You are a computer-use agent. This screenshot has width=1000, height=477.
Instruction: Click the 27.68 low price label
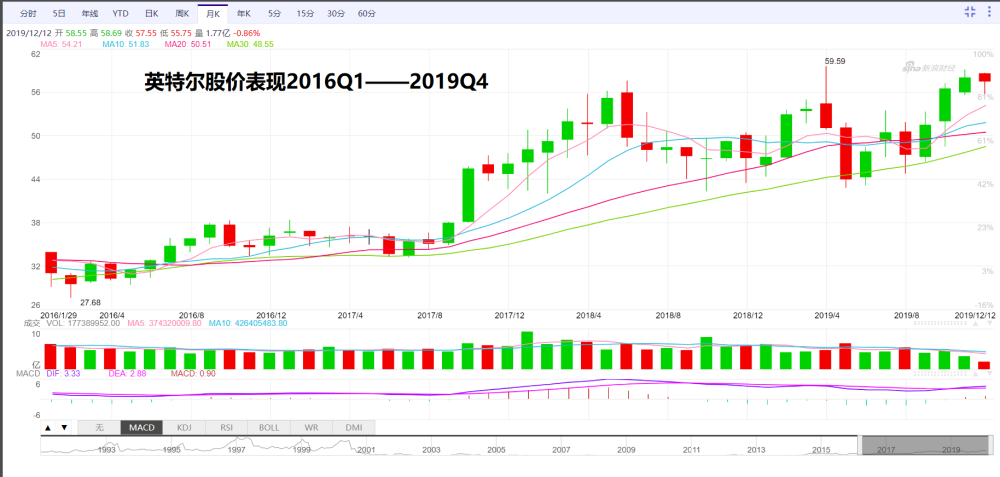91,302
